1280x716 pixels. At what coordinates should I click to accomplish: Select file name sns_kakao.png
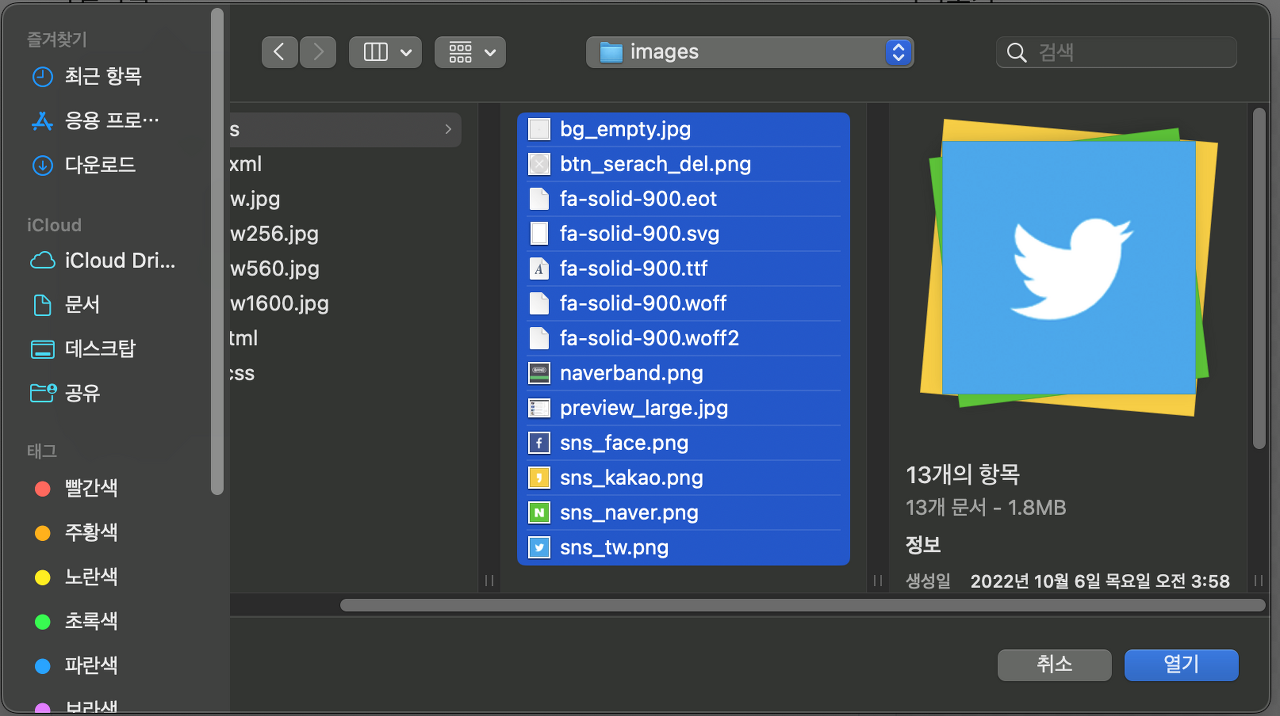point(631,478)
